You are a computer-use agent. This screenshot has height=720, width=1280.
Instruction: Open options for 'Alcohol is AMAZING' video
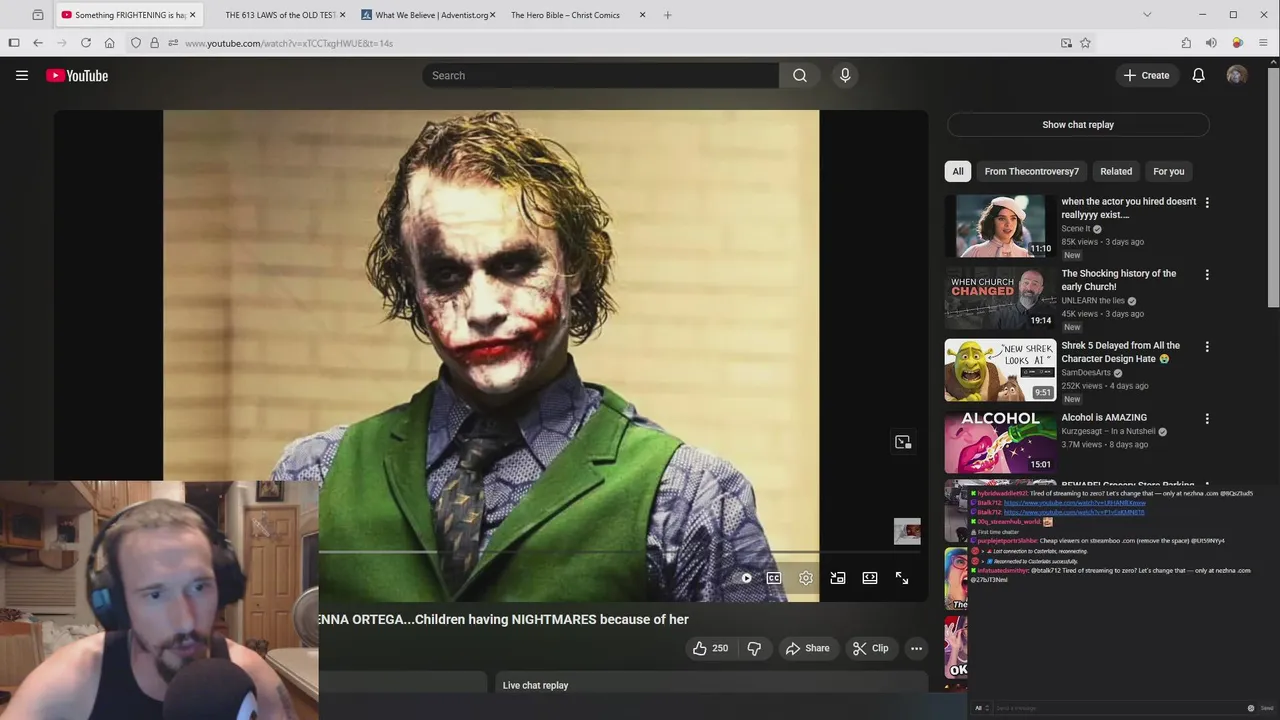1207,418
